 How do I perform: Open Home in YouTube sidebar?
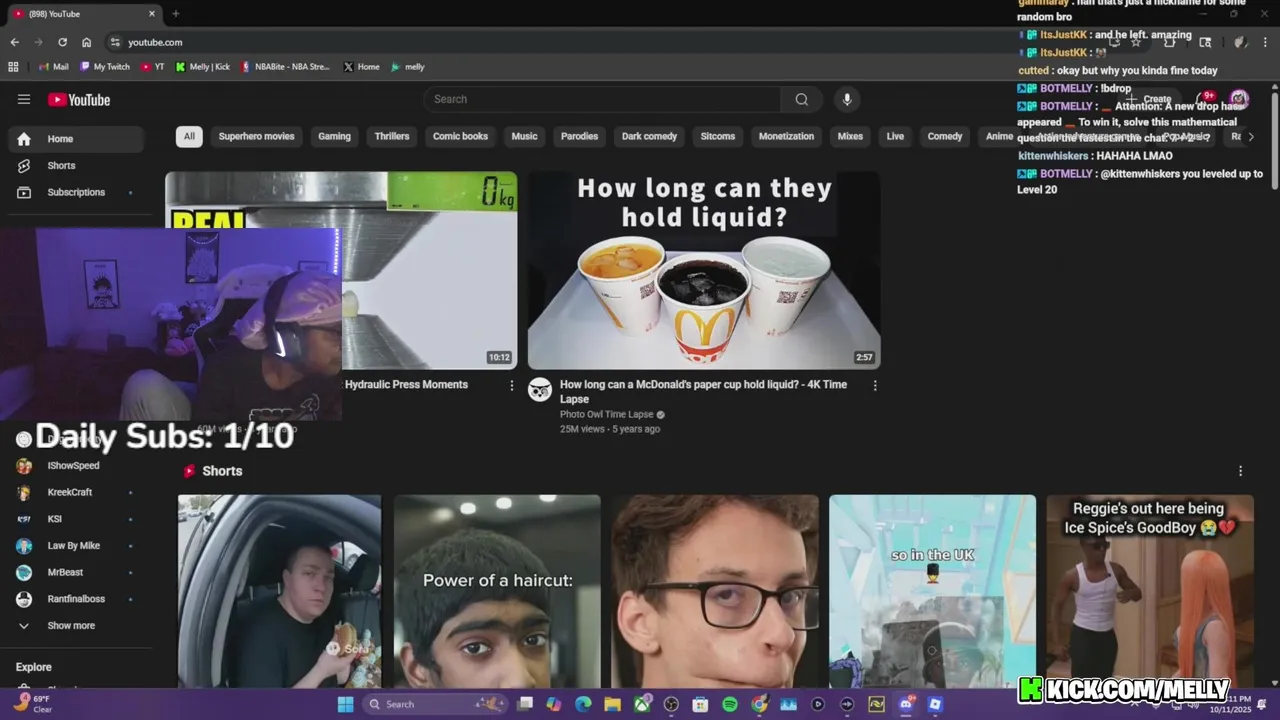click(78, 139)
